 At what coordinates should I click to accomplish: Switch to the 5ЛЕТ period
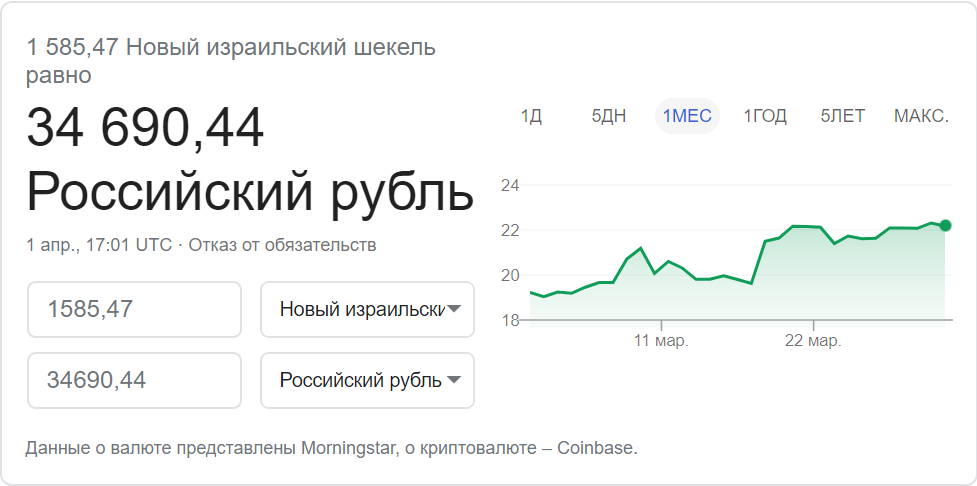(x=843, y=116)
